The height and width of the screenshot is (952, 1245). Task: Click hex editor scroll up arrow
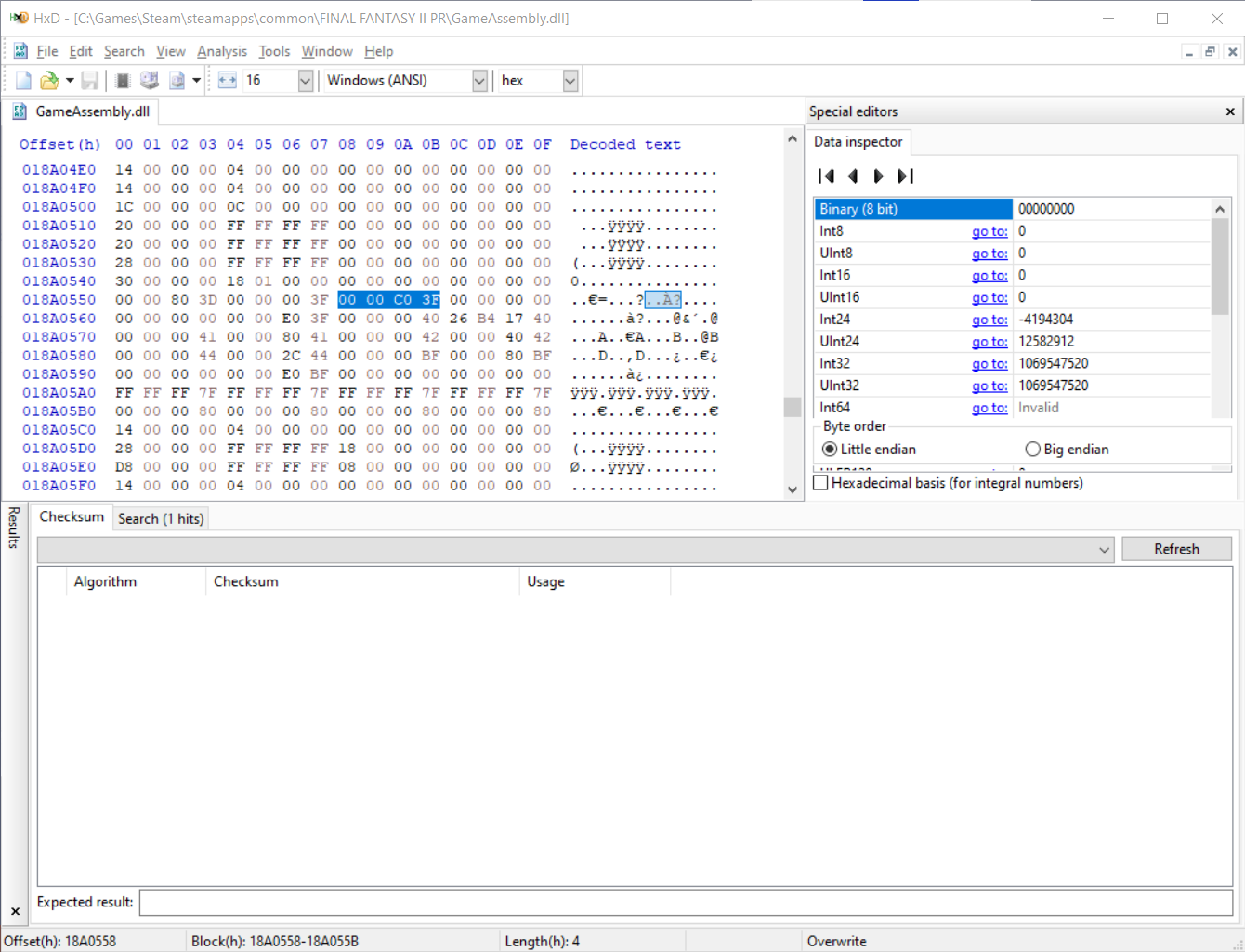pos(793,139)
